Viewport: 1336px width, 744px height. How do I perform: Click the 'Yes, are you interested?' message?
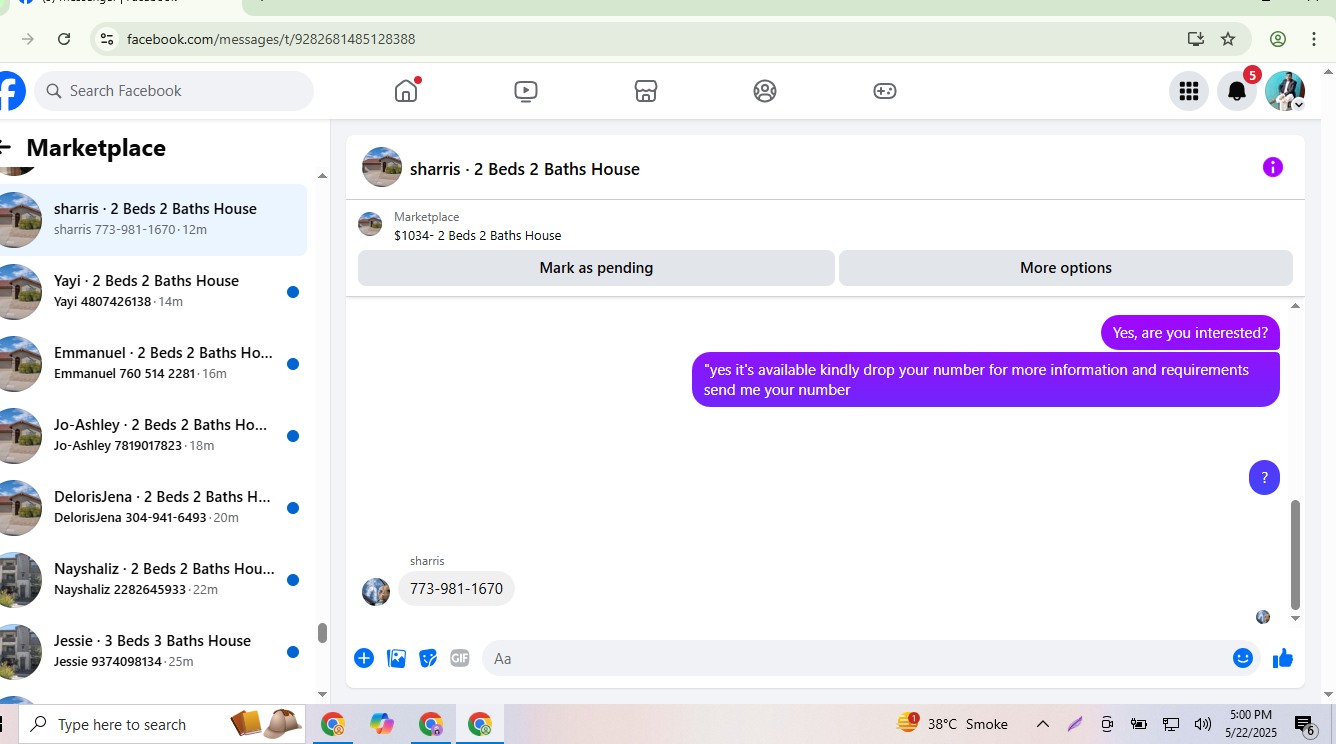pos(1190,333)
